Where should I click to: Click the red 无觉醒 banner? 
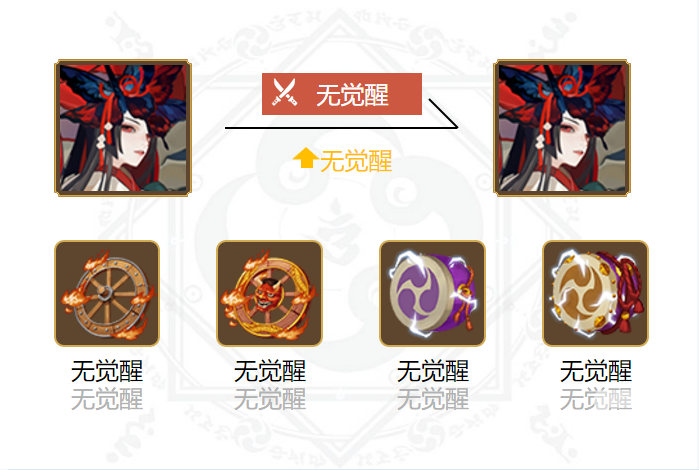(x=342, y=94)
